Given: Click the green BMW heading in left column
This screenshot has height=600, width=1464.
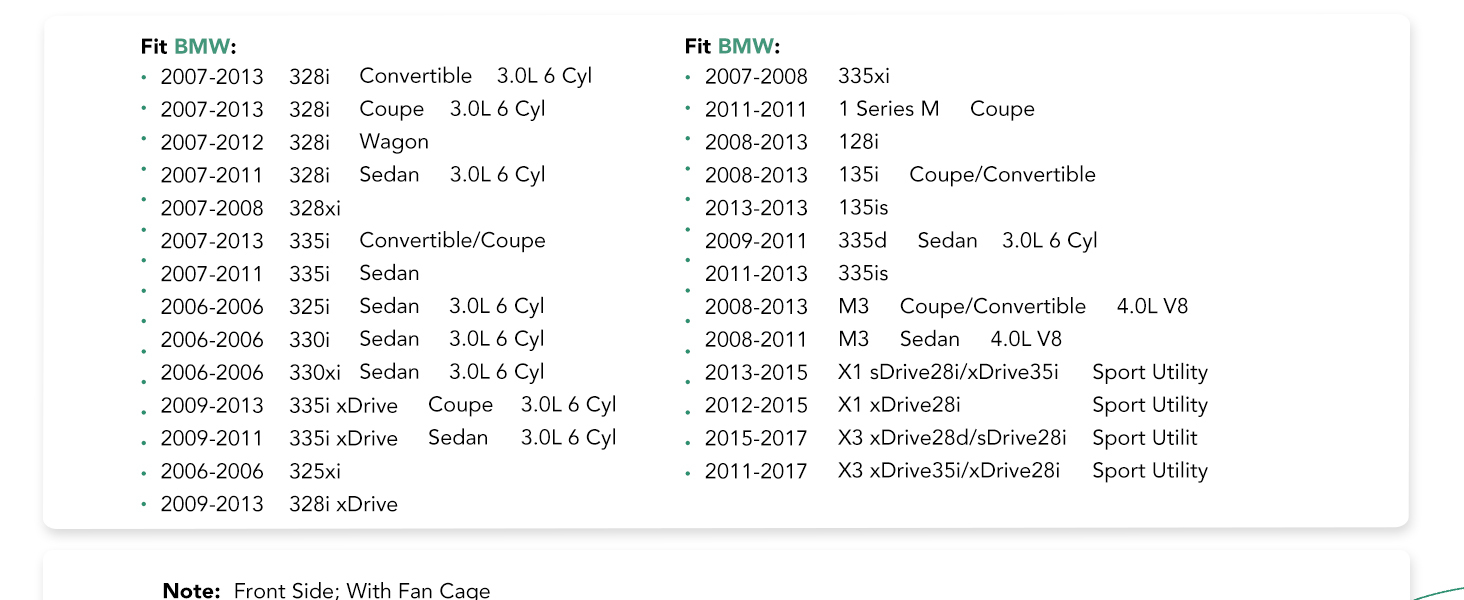Looking at the screenshot, I should pyautogui.click(x=202, y=46).
